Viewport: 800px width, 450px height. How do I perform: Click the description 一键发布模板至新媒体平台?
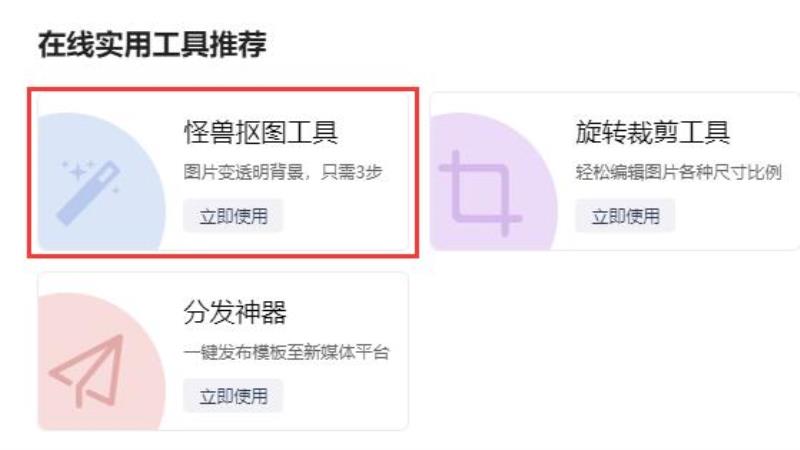tap(287, 352)
